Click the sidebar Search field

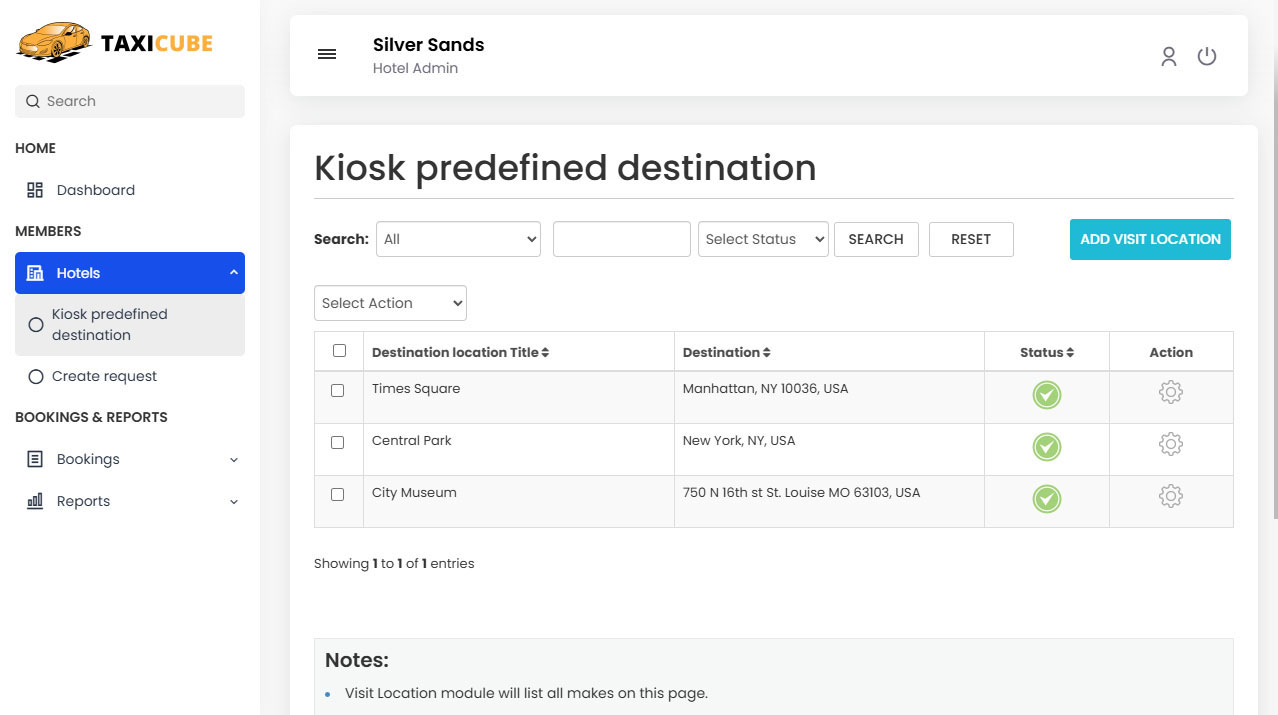click(x=130, y=101)
